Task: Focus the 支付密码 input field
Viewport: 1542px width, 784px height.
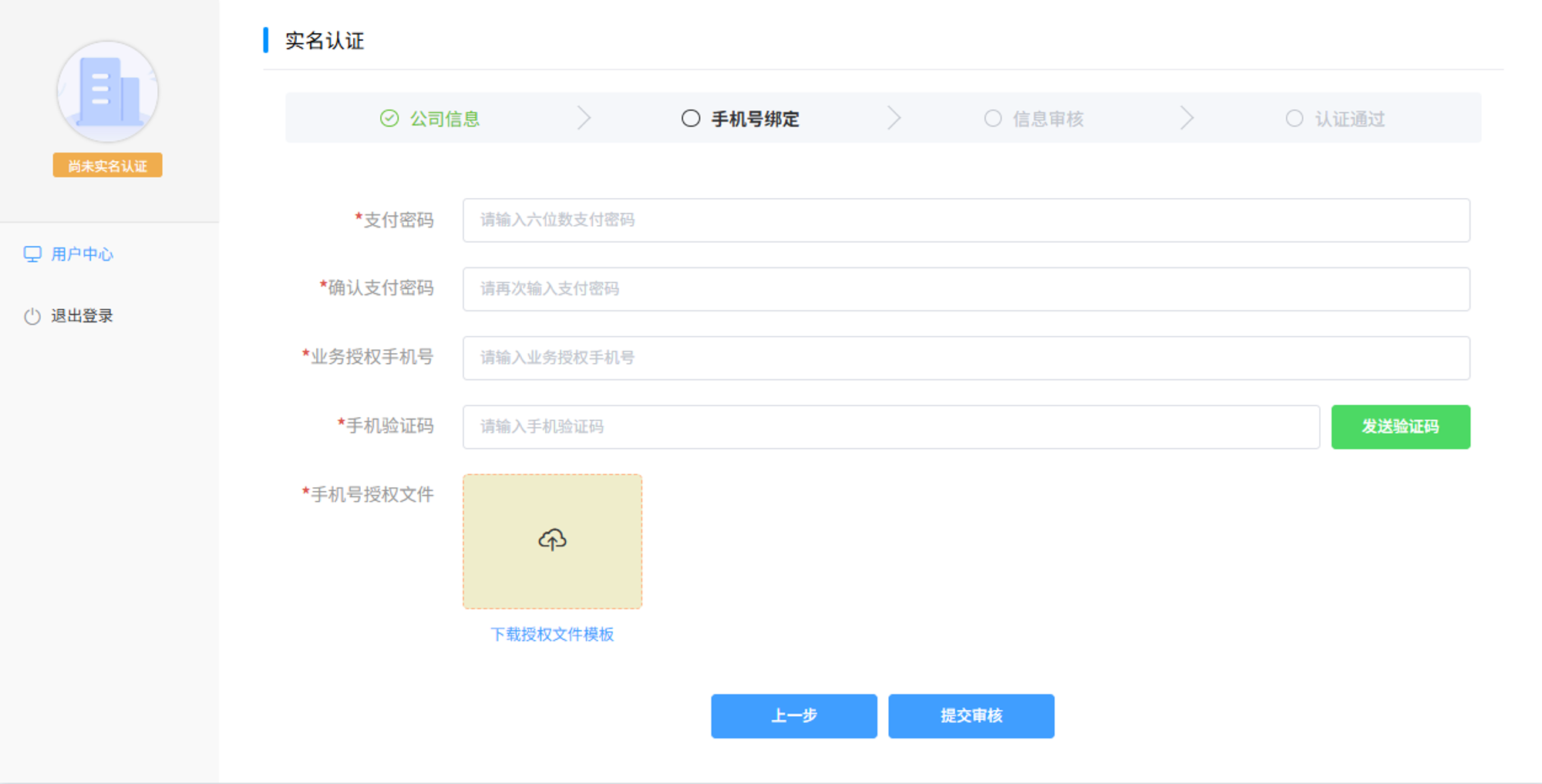Action: (x=965, y=220)
